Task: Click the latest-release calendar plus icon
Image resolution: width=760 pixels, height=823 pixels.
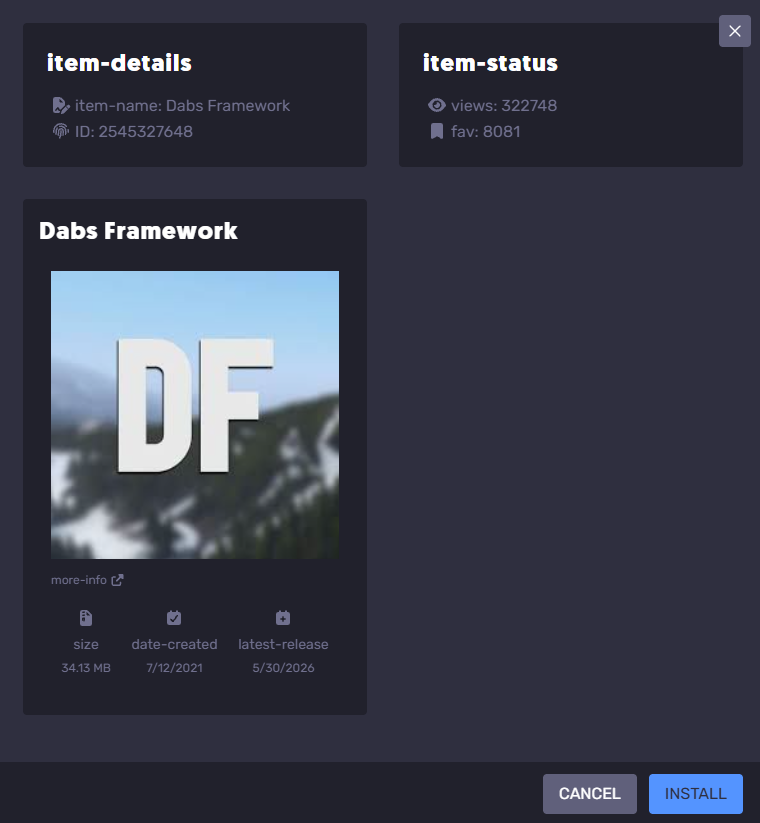Action: point(283,618)
